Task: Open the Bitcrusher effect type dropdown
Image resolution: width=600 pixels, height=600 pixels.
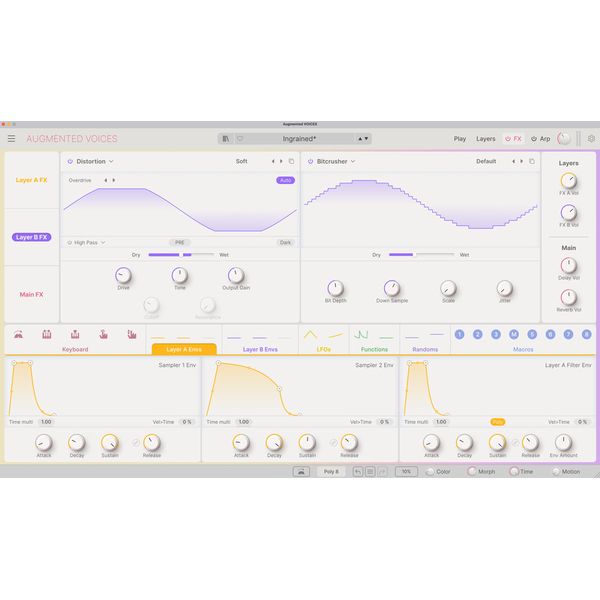Action: [336, 161]
